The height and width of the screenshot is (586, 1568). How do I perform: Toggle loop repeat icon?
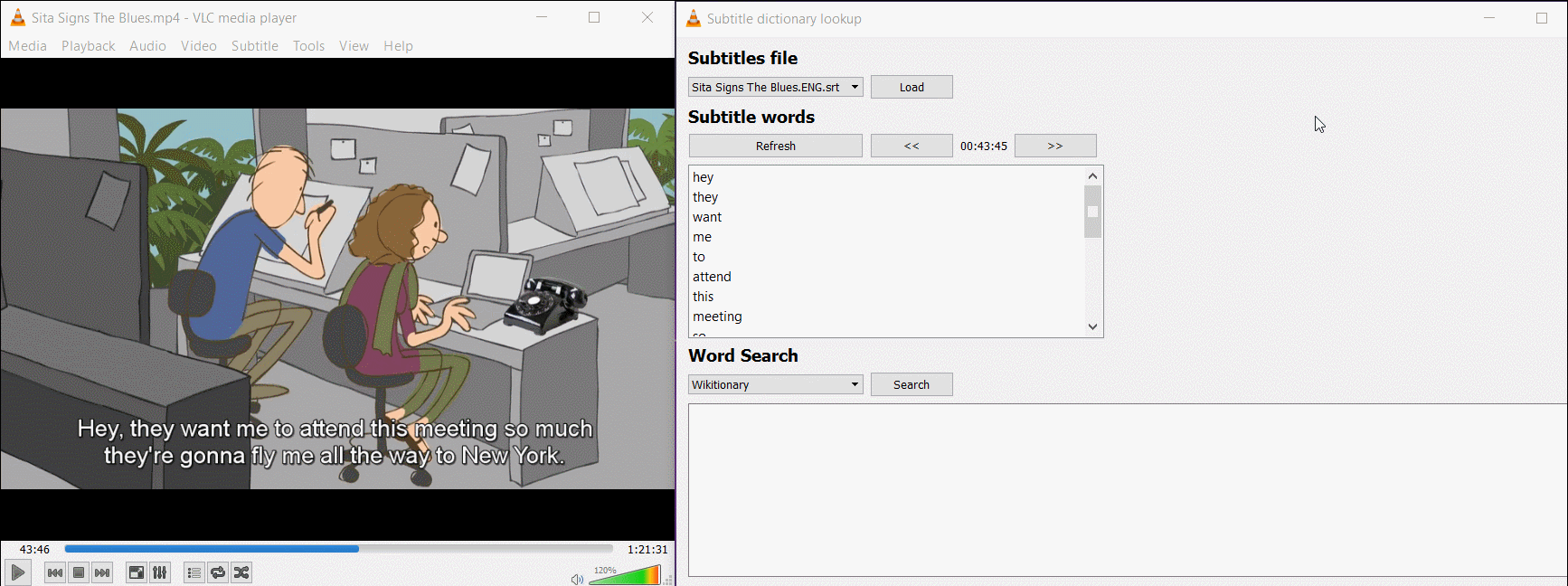coord(218,572)
